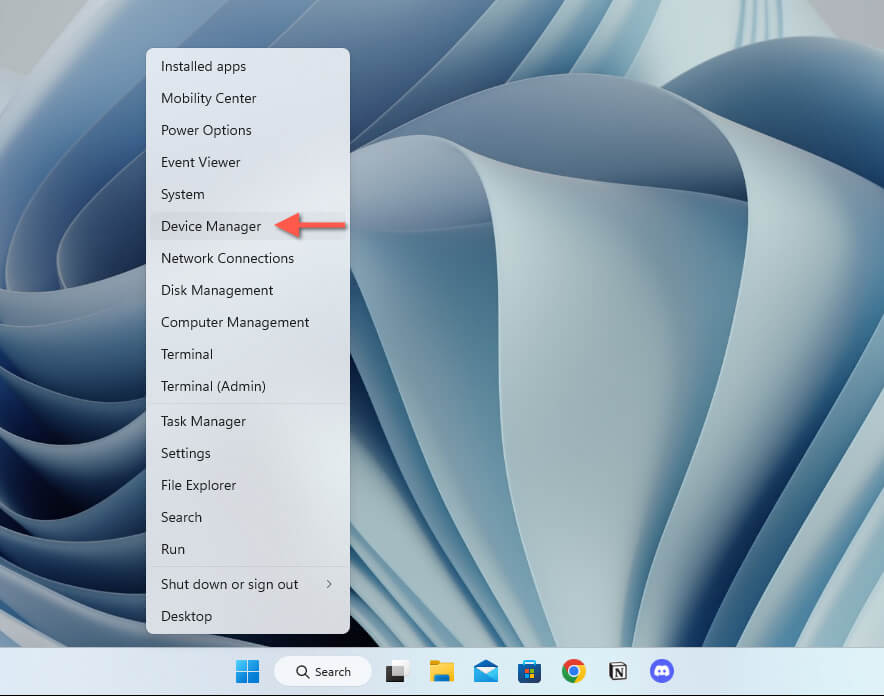This screenshot has width=884, height=696.
Task: Select Run from the context menu
Action: 173,549
